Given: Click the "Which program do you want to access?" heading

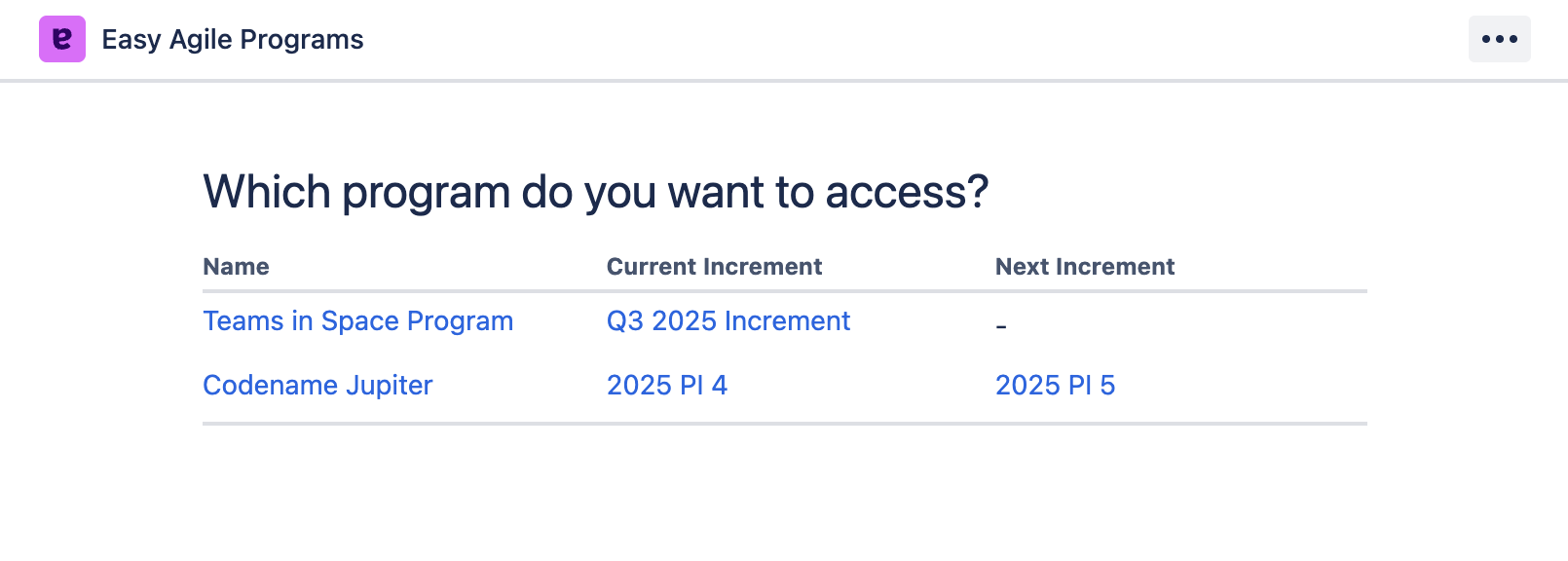Looking at the screenshot, I should pos(595,192).
